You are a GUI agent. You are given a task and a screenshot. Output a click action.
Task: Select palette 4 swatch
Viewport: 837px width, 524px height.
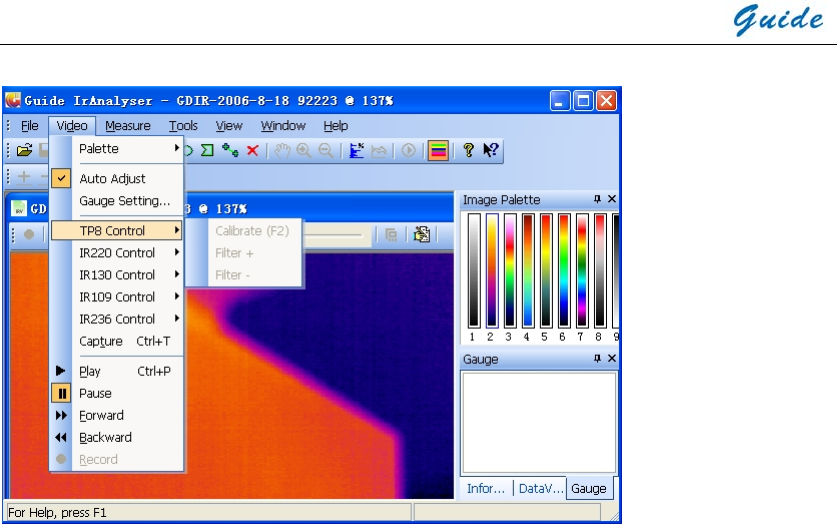pyautogui.click(x=528, y=271)
